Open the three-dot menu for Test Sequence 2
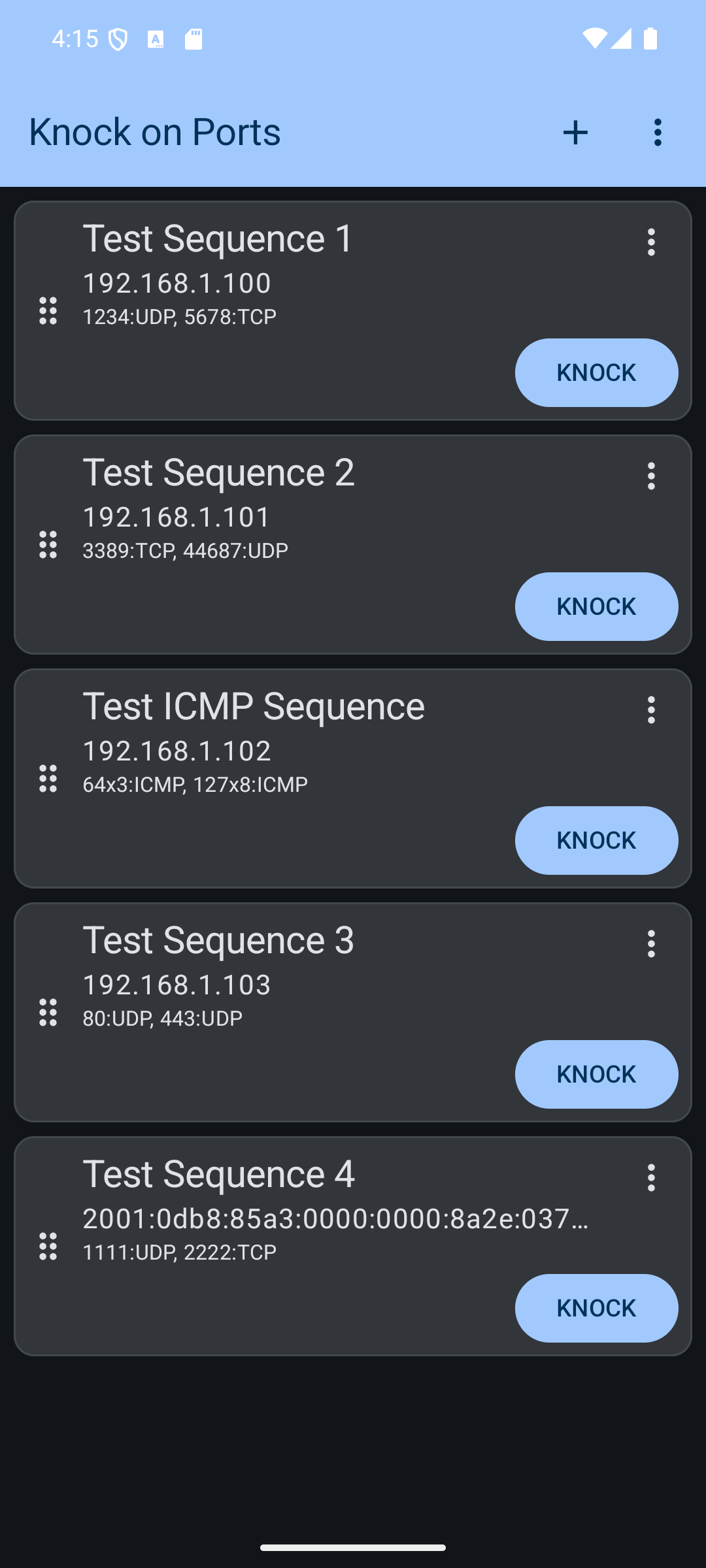The height and width of the screenshot is (1568, 706). tap(650, 476)
